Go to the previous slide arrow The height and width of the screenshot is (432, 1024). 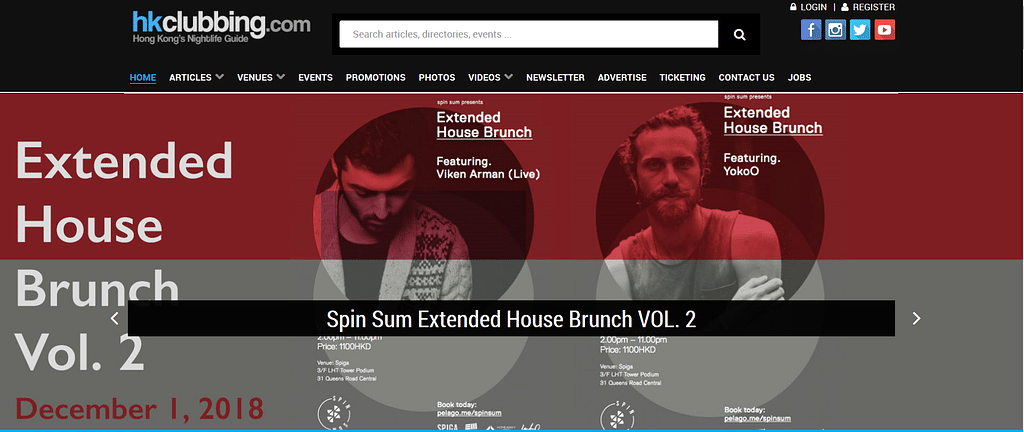(x=115, y=318)
